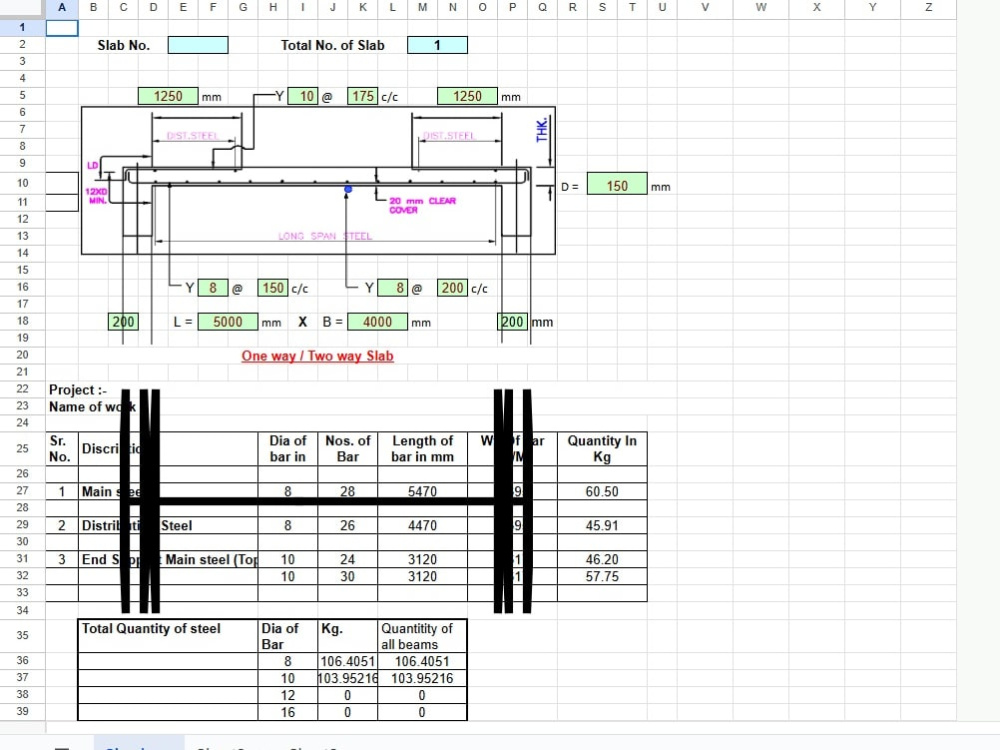The width and height of the screenshot is (1000, 750).
Task: Select column header A
Action: click(62, 8)
